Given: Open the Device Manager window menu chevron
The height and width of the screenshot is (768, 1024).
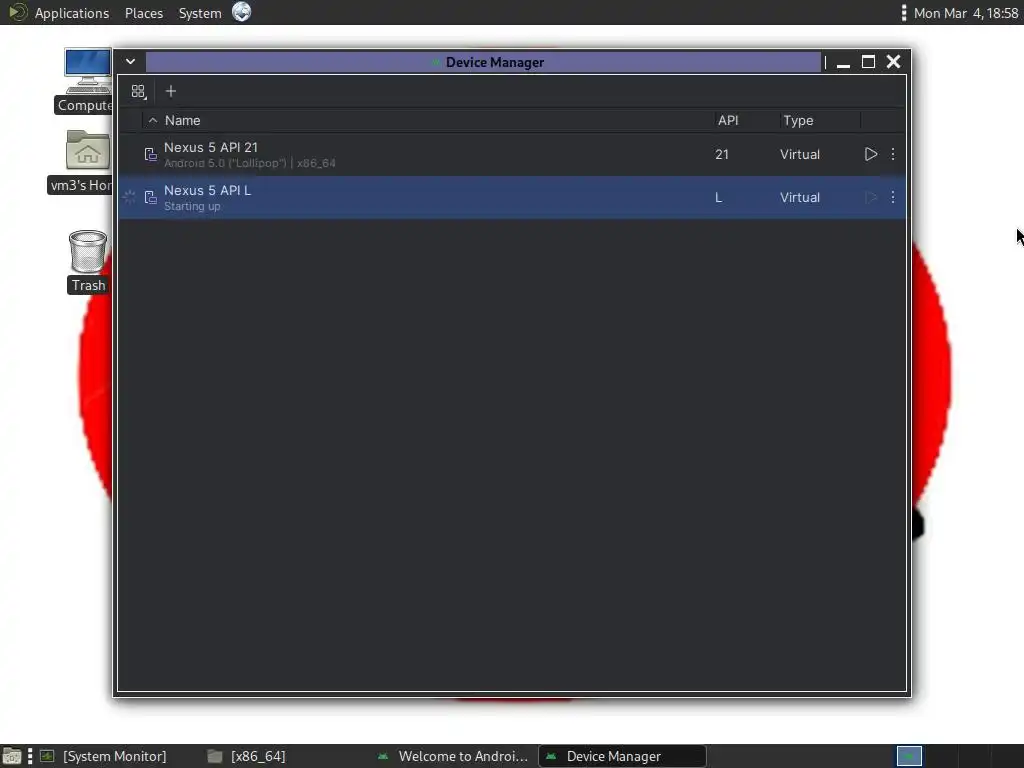Looking at the screenshot, I should (131, 61).
